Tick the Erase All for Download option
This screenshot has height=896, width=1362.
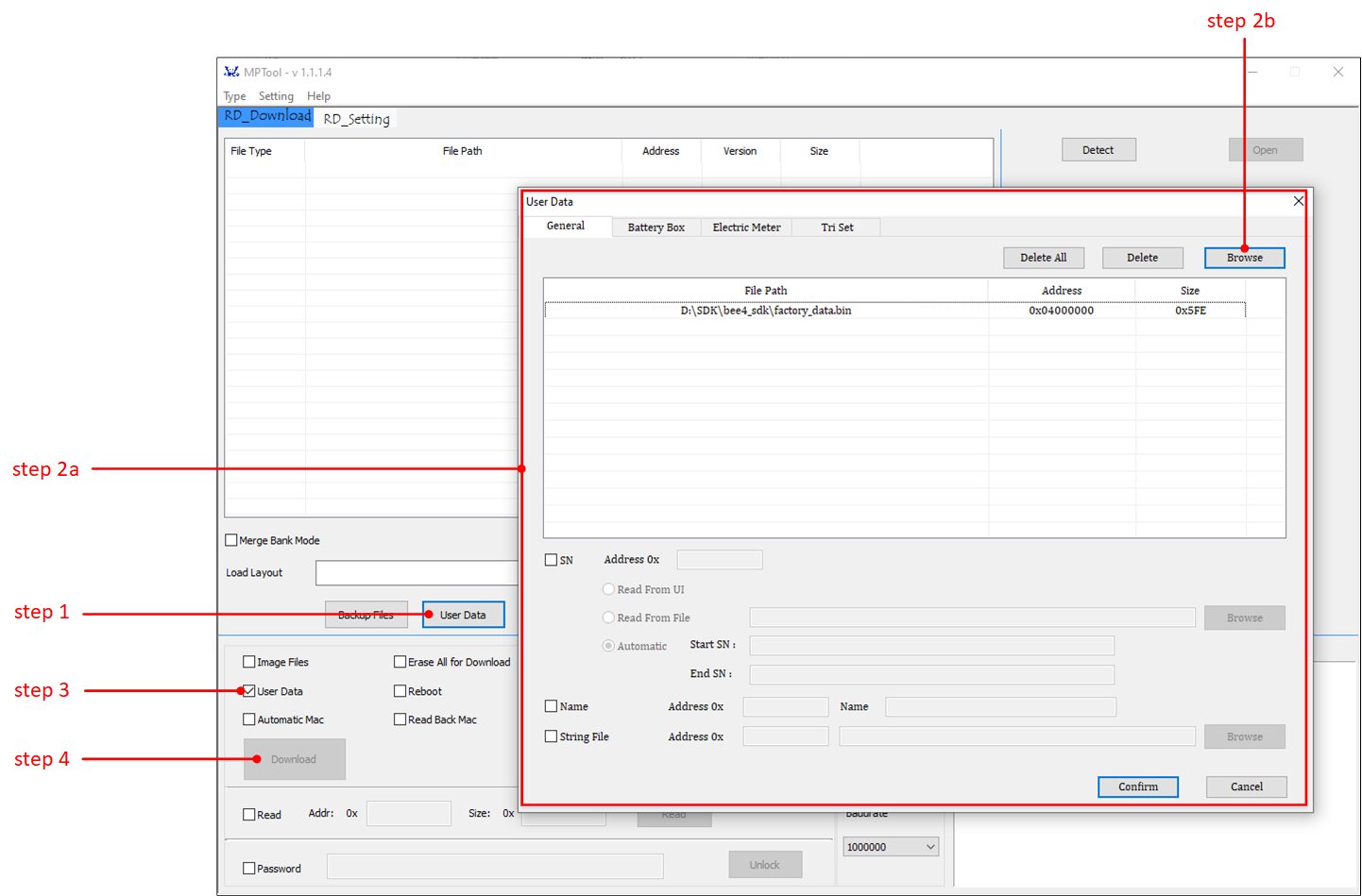[x=400, y=662]
